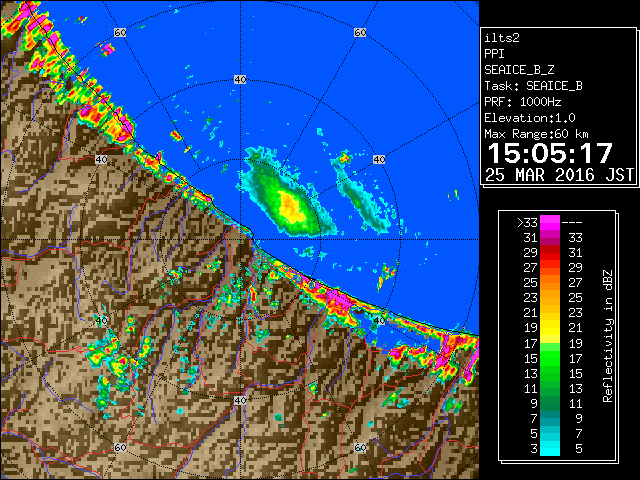This screenshot has height=480, width=640.
Task: Pick the yellow 19–21 dBZ legend swatch
Action: (x=550, y=328)
